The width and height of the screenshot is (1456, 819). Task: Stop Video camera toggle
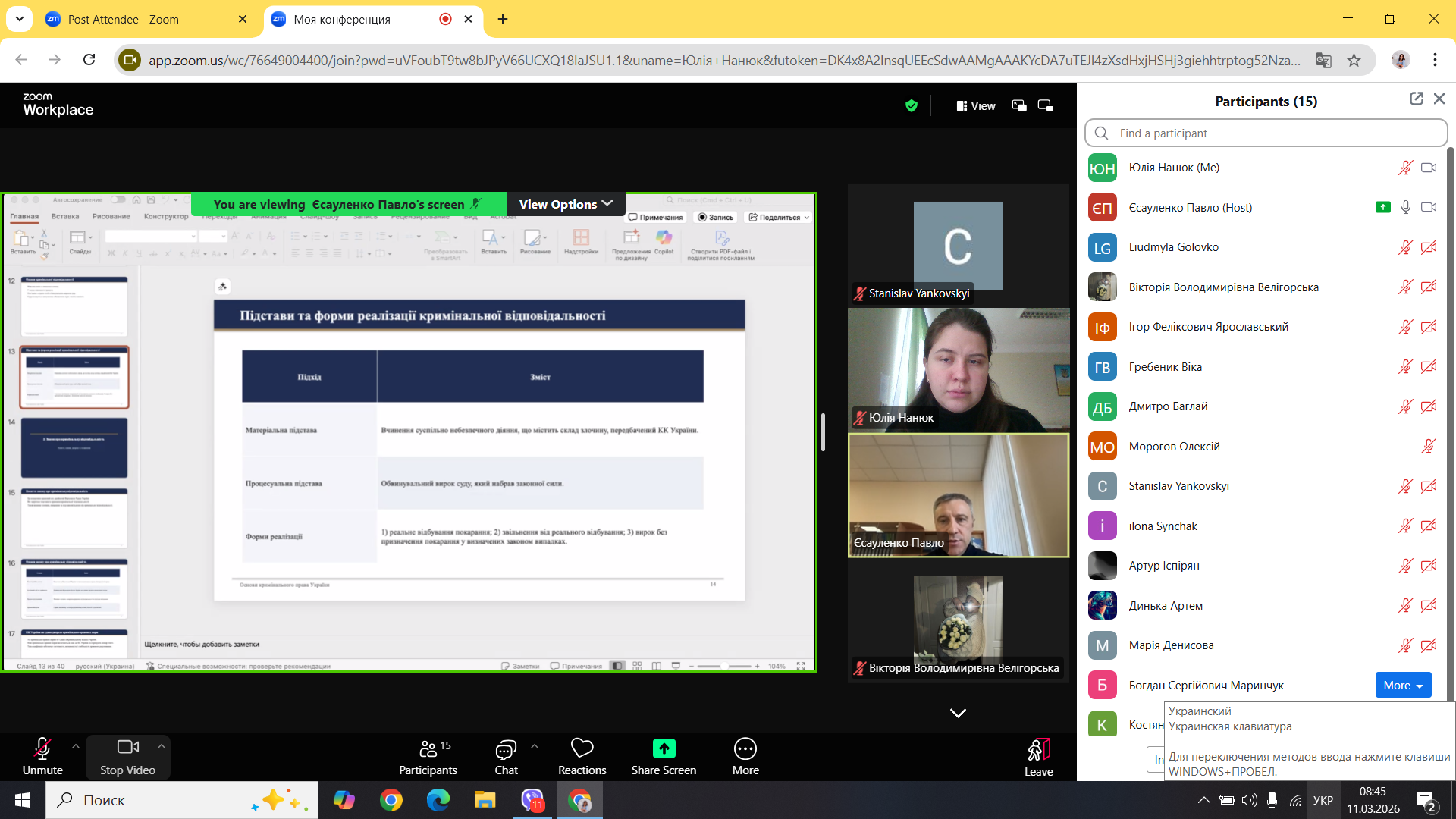click(127, 748)
